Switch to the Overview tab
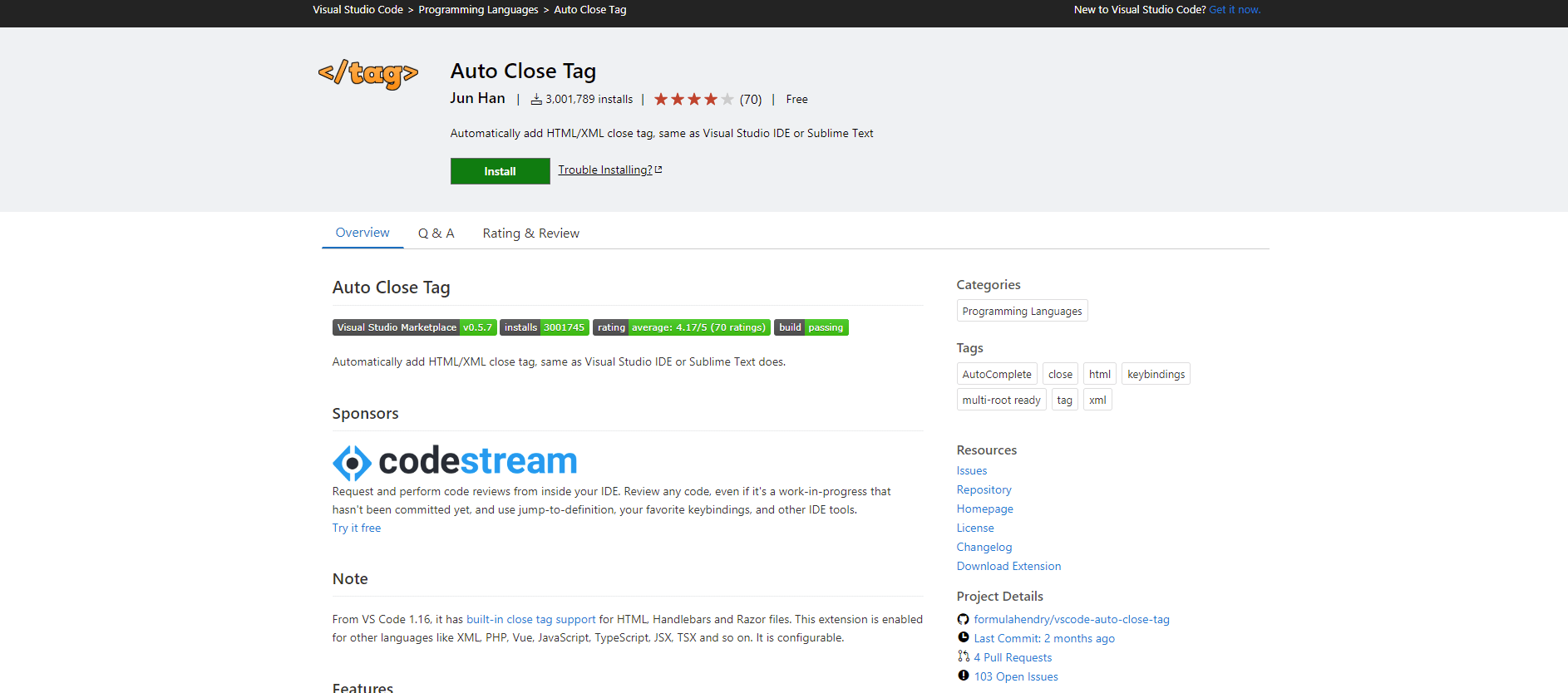The width and height of the screenshot is (1568, 693). (x=362, y=233)
